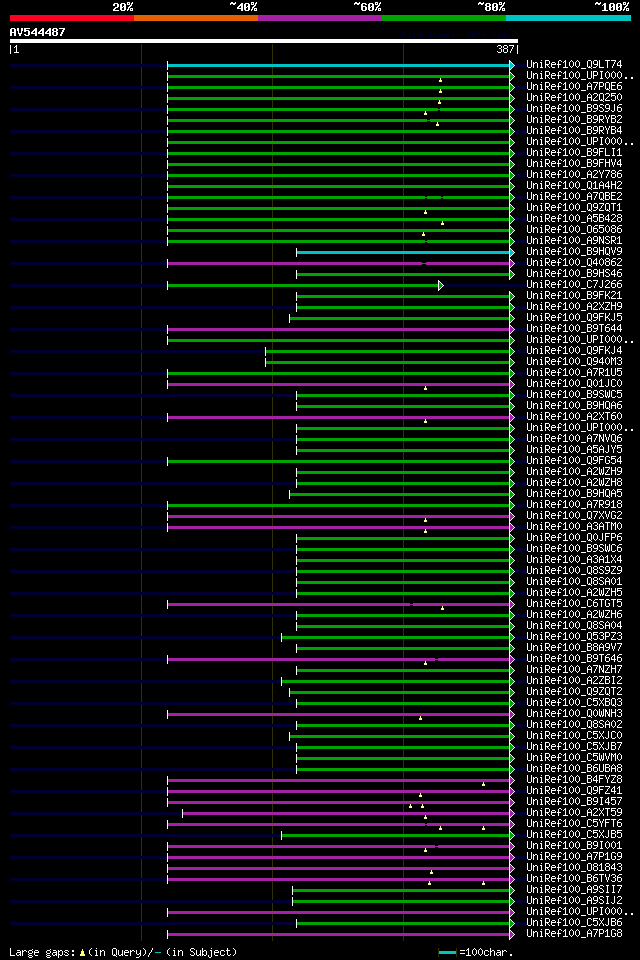Screen dimensions: 640x960
Task: Open hit UniRef100_B9HQA6
Action: (574, 406)
